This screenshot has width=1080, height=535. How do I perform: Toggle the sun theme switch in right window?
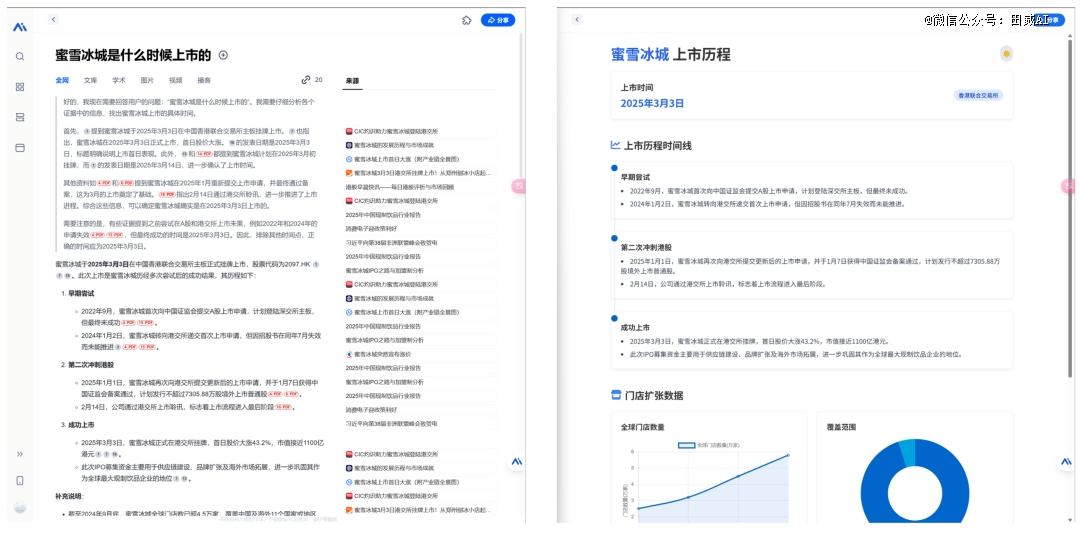click(1007, 54)
